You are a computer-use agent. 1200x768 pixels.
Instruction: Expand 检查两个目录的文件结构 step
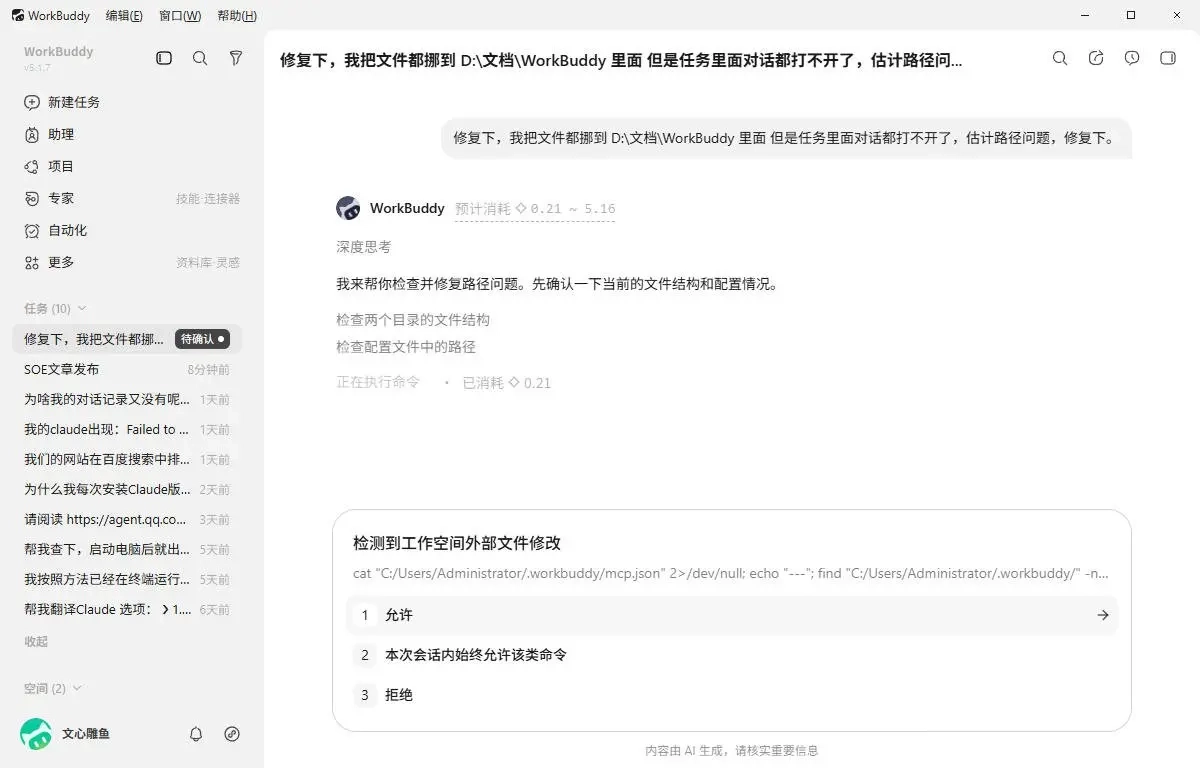coord(413,320)
